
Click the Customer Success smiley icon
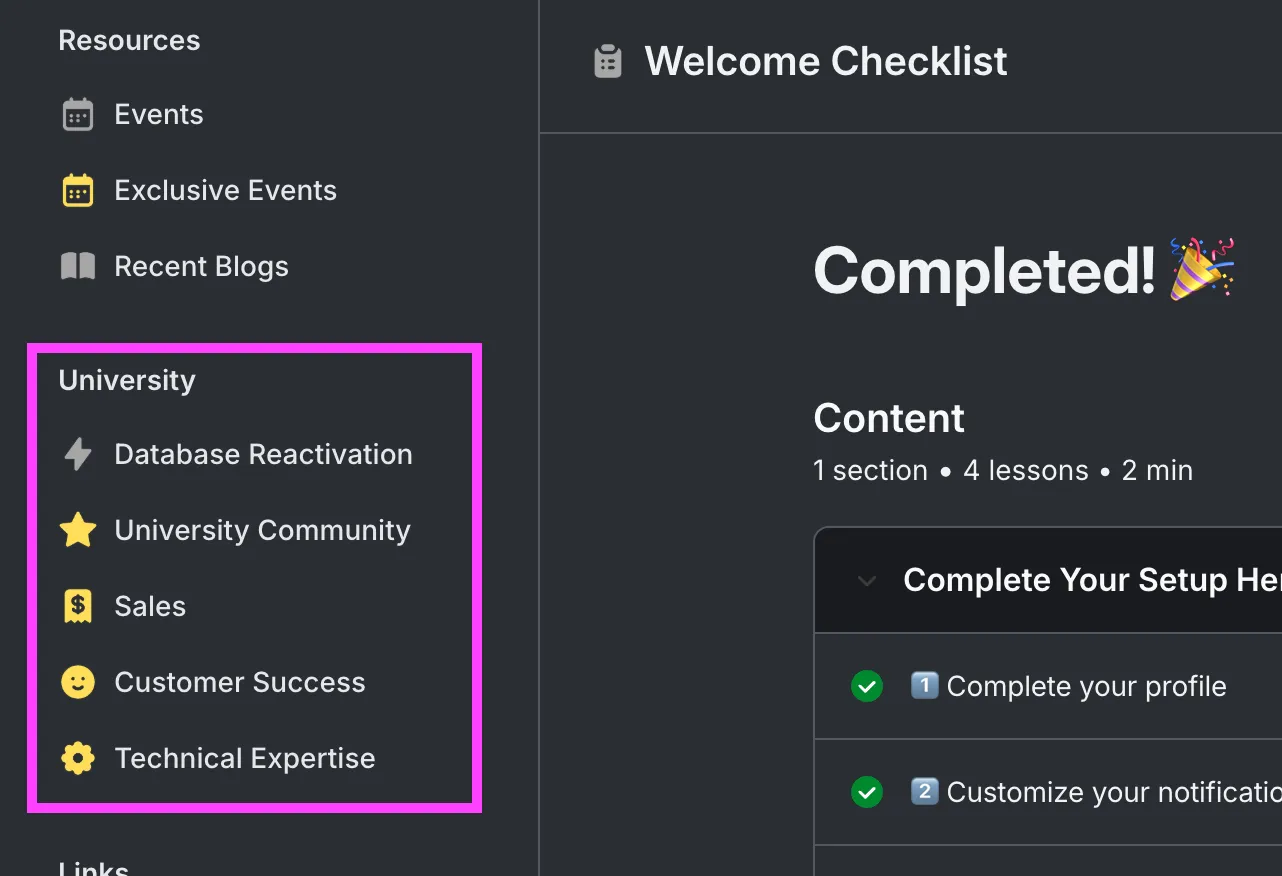78,683
